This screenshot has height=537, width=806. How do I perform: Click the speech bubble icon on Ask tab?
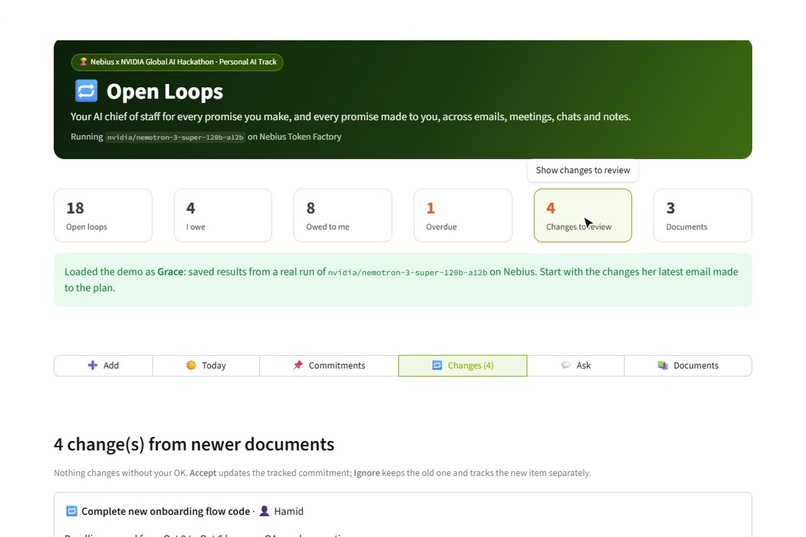click(566, 365)
